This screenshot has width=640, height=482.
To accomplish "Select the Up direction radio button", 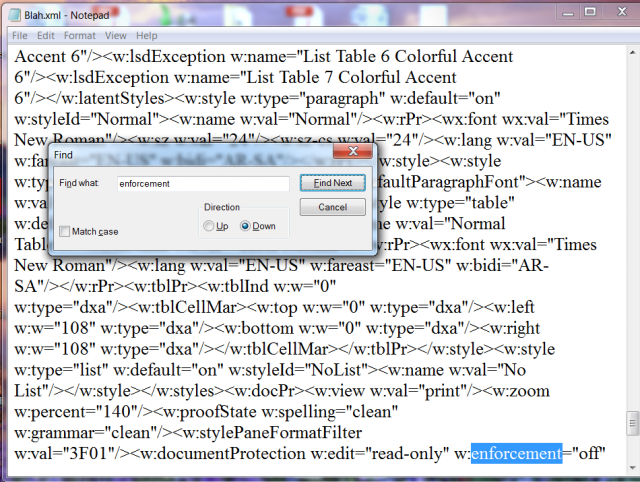I will coord(209,226).
